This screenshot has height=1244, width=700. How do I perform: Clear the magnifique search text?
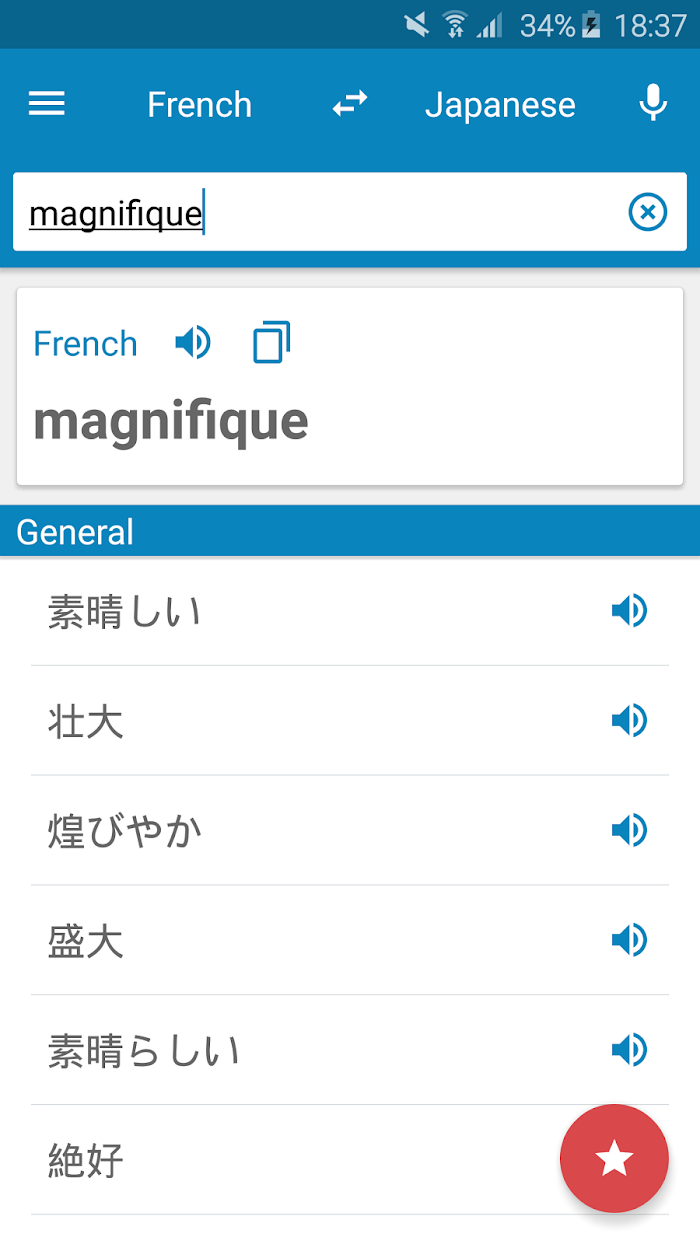click(647, 212)
